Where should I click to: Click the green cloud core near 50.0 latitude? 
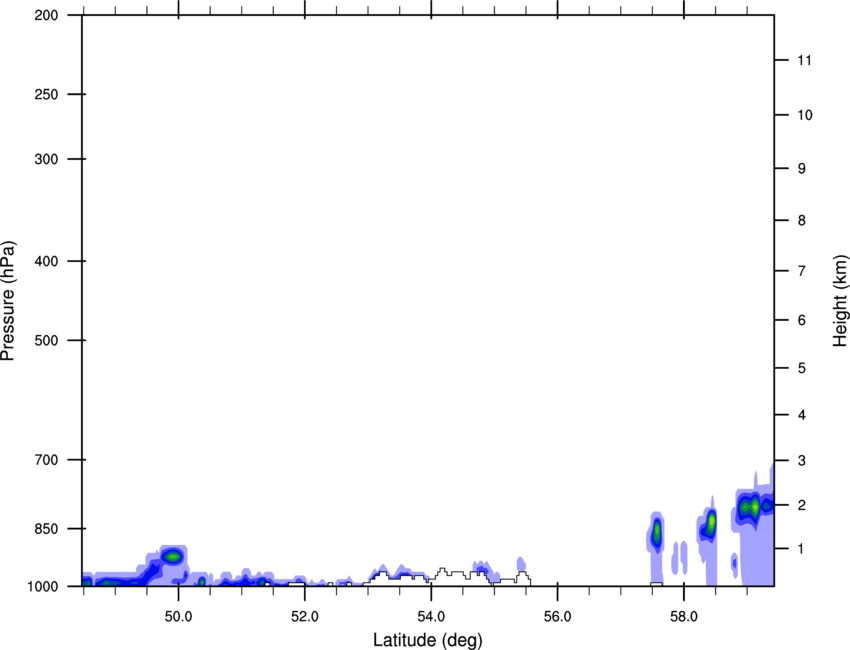tap(173, 556)
